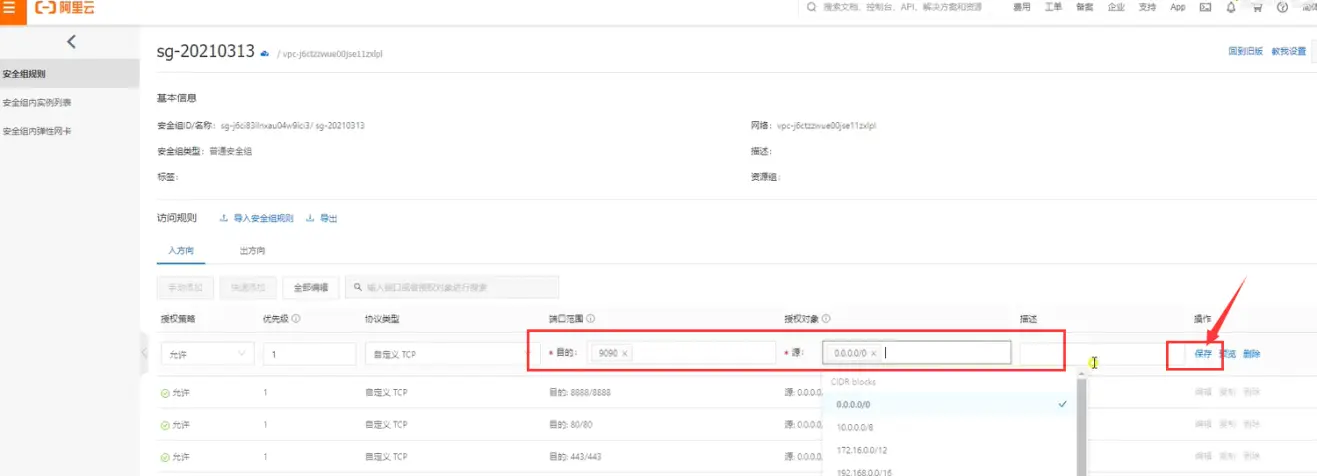The width and height of the screenshot is (1317, 476).
Task: Switch to the 出方向 tab
Action: 252,250
